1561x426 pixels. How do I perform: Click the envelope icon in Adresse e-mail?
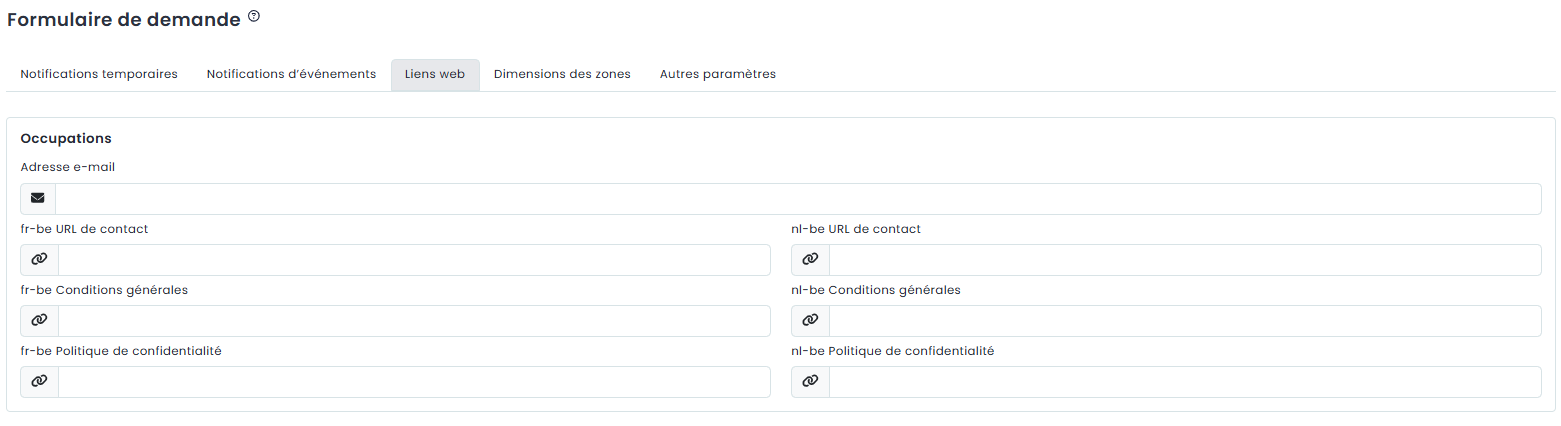click(38, 198)
